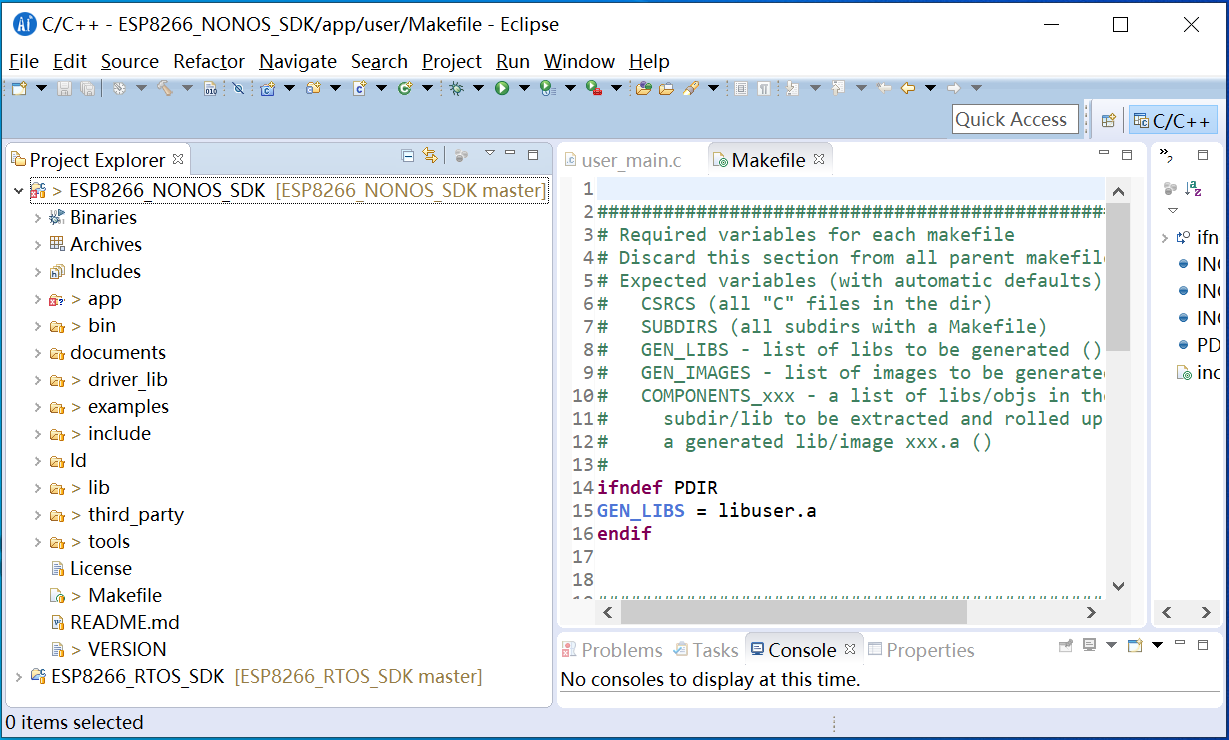
Task: Collapse the ESP8266_NONOS_SDK project
Action: coord(19,190)
